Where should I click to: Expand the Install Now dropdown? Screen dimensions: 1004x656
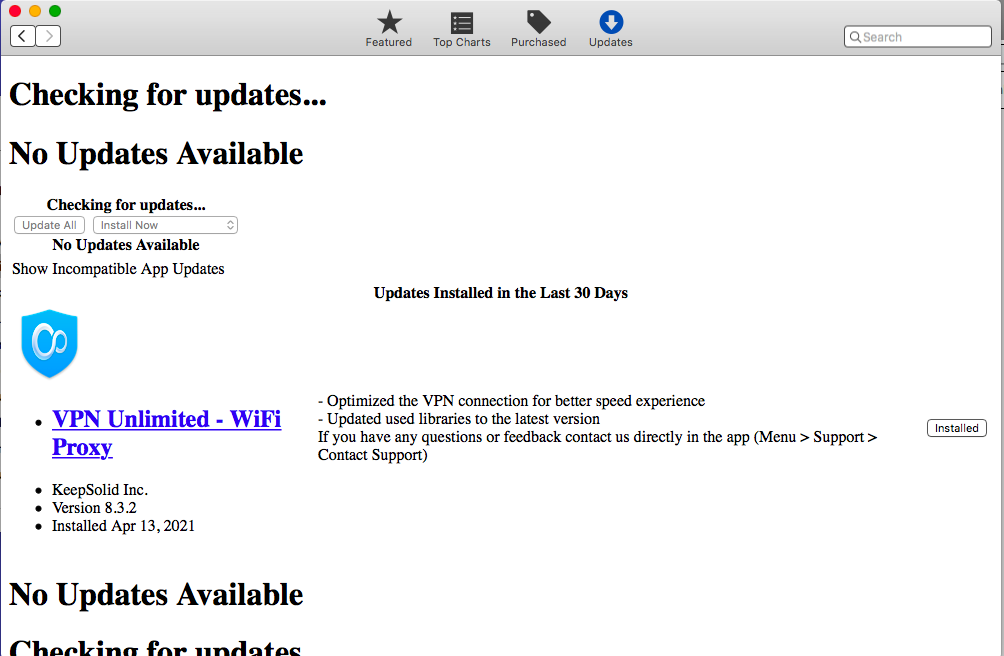[x=165, y=225]
